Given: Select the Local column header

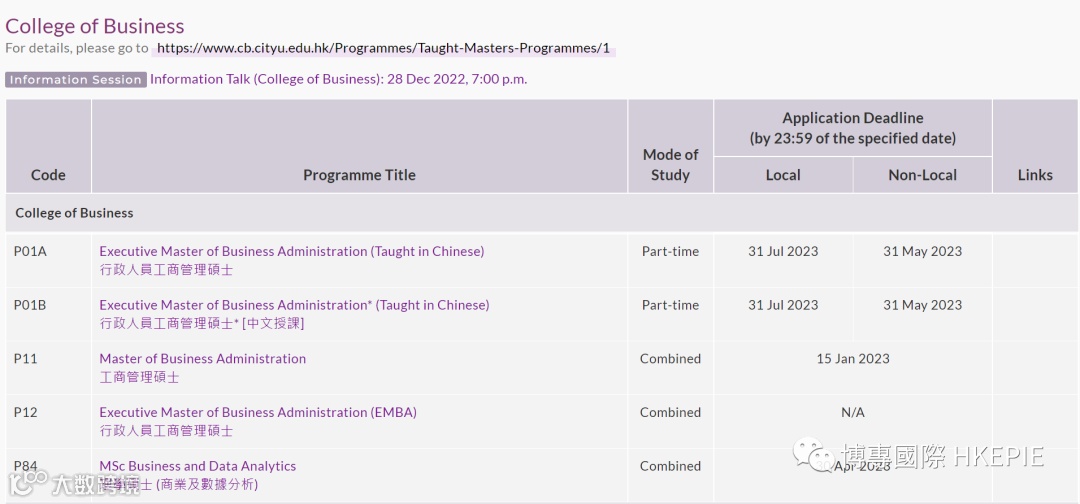Looking at the screenshot, I should point(783,175).
